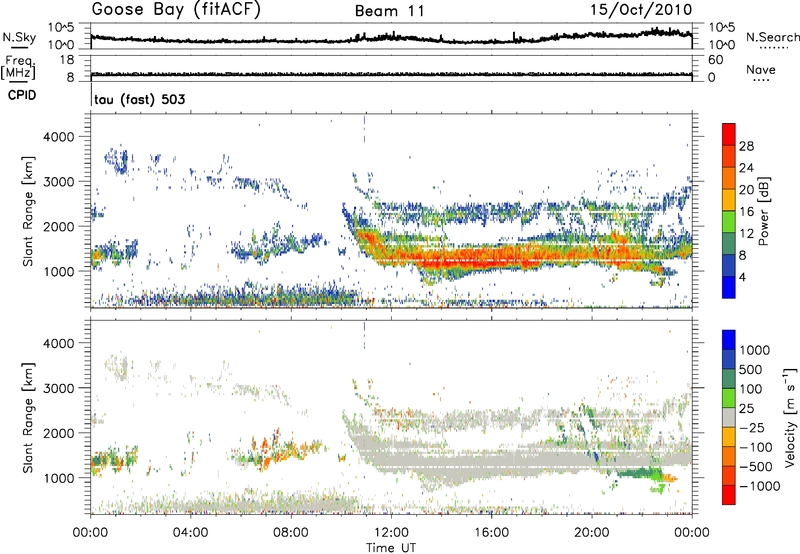Click the 'Slant Range [km]' label of velocity panel

(28, 417)
